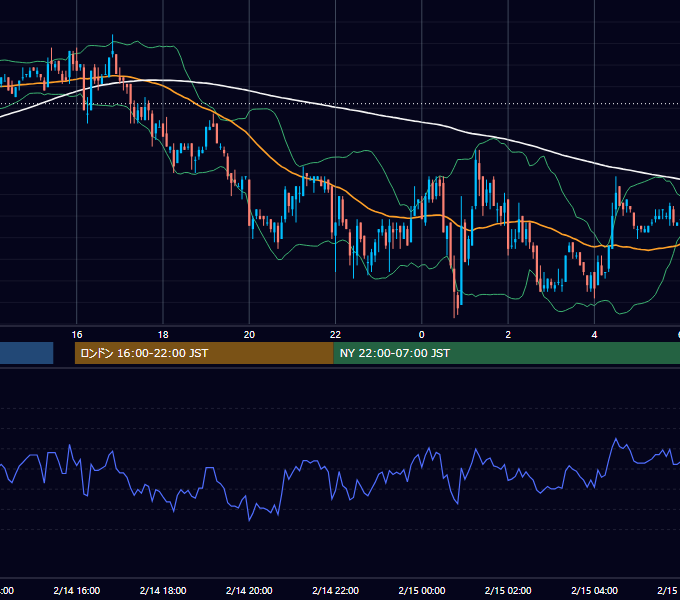Viewport: 680px width, 600px height.
Task: Click hour label 0 on price chart axis
Action: point(422,335)
